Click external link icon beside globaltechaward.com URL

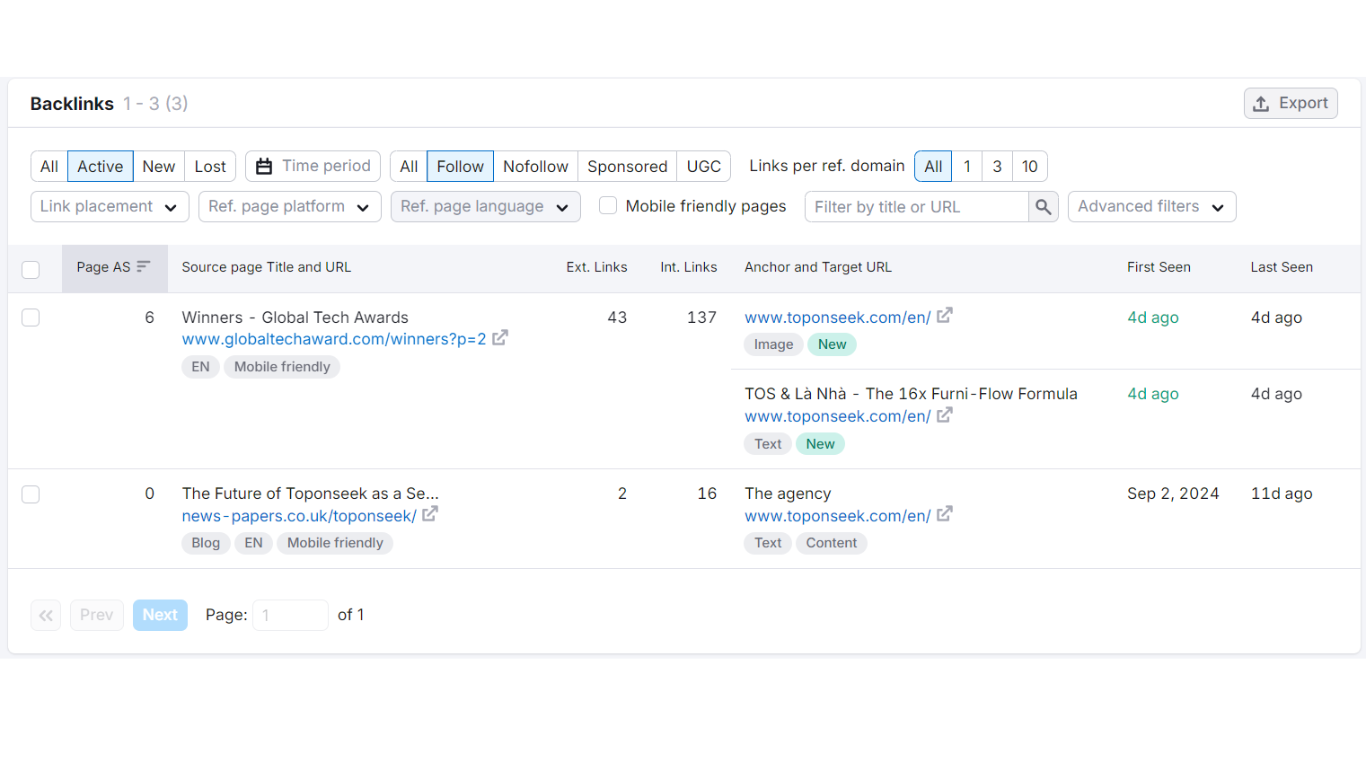pyautogui.click(x=500, y=338)
